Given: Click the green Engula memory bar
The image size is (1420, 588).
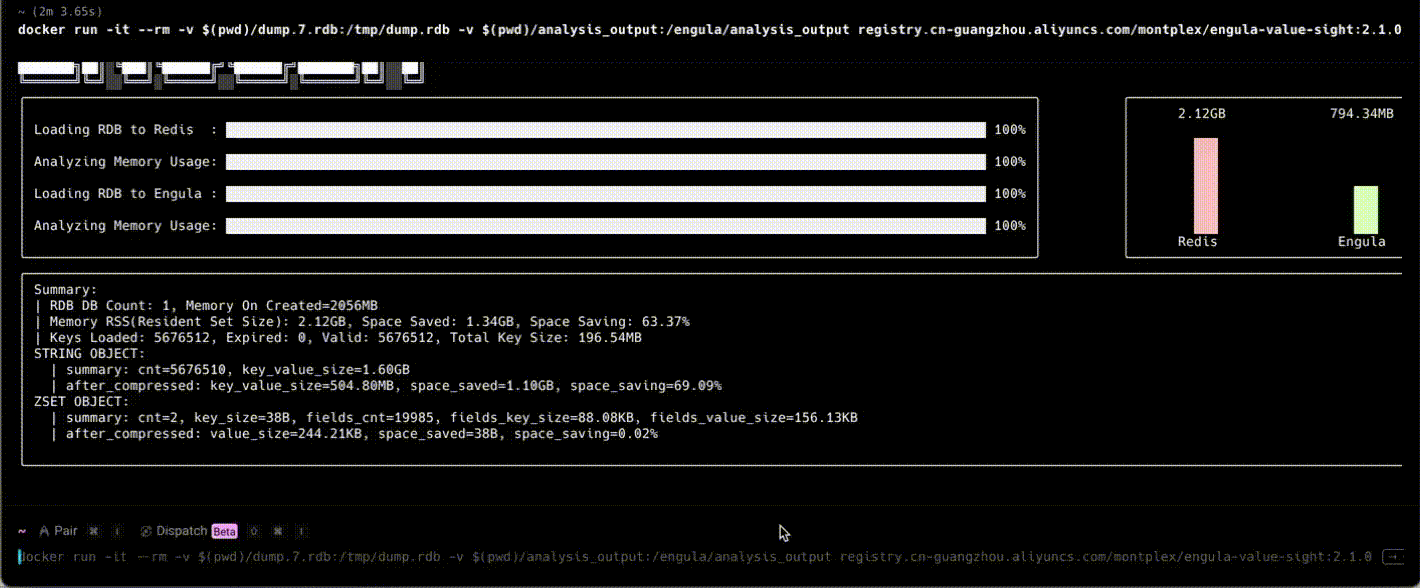Looking at the screenshot, I should click(x=1365, y=209).
